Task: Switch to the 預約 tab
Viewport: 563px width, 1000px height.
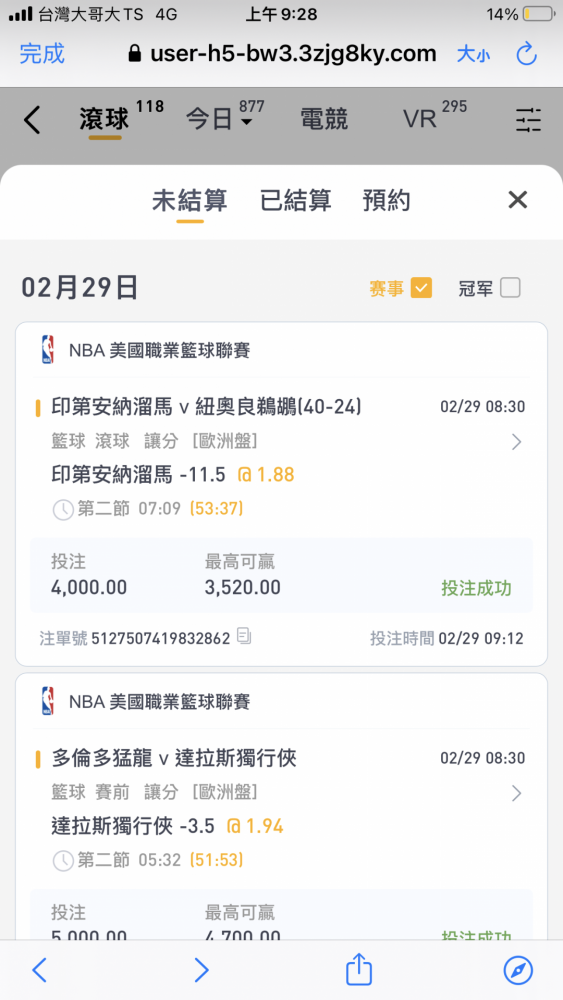Action: point(386,200)
